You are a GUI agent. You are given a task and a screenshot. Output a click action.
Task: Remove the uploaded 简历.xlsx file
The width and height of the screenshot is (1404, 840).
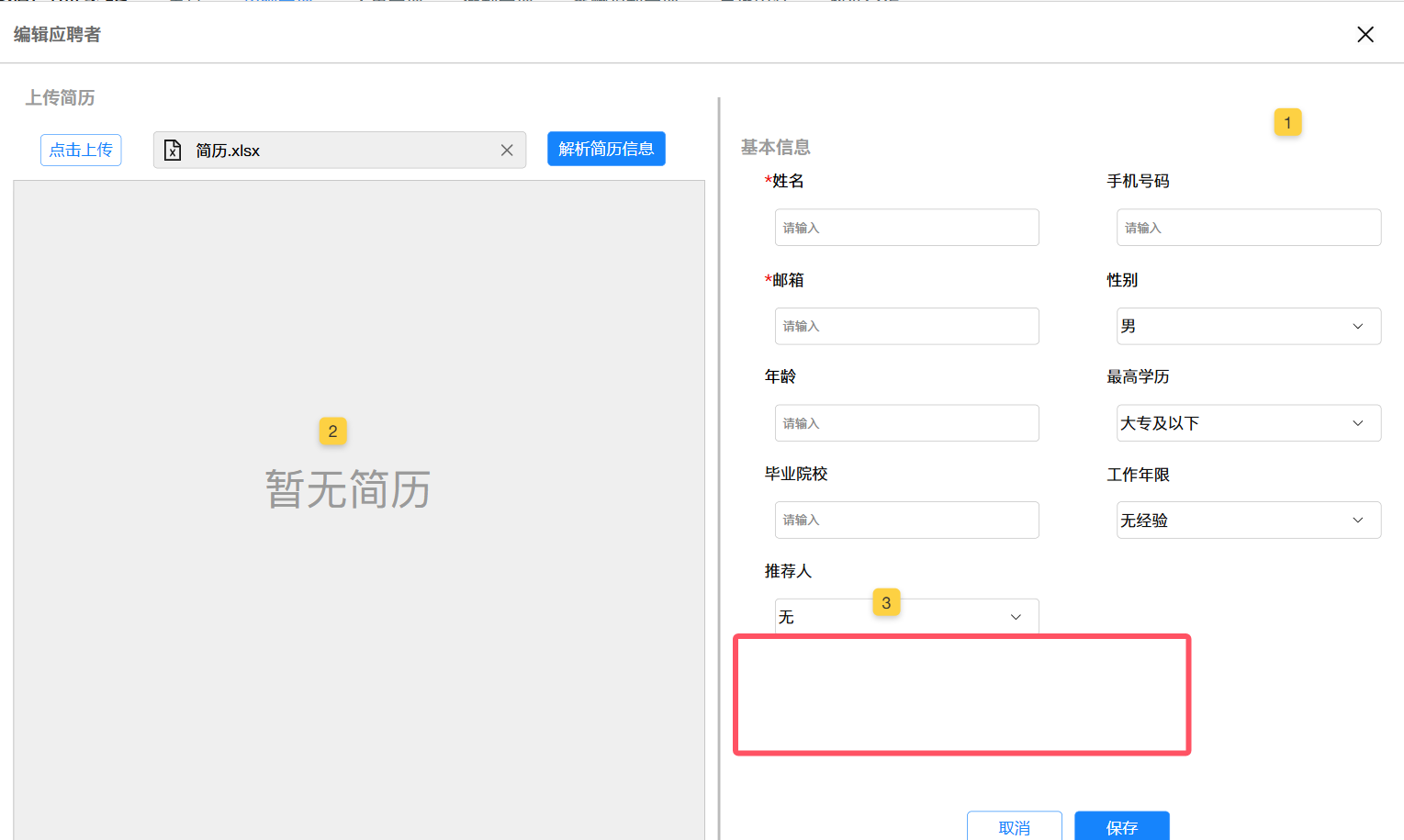pos(507,151)
